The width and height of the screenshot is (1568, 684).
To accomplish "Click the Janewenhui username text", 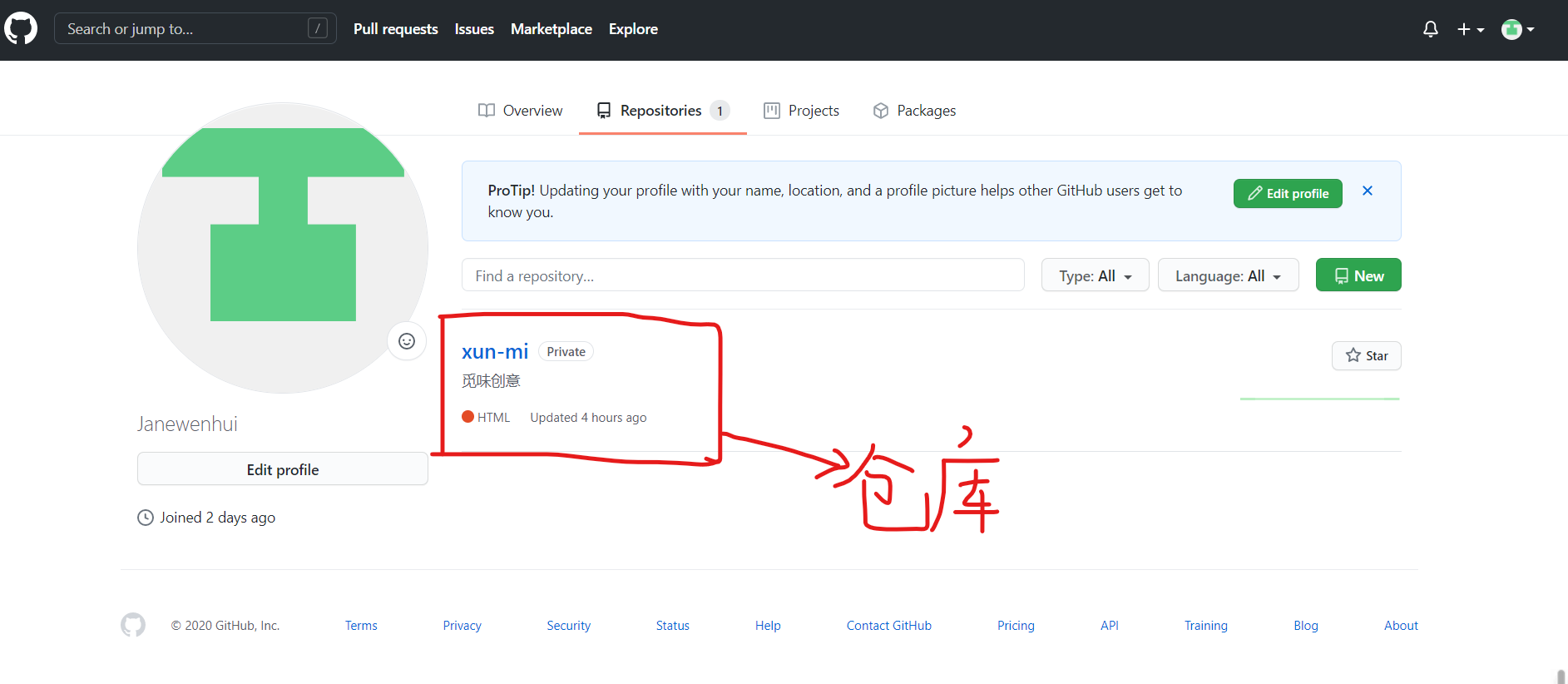I will [187, 424].
